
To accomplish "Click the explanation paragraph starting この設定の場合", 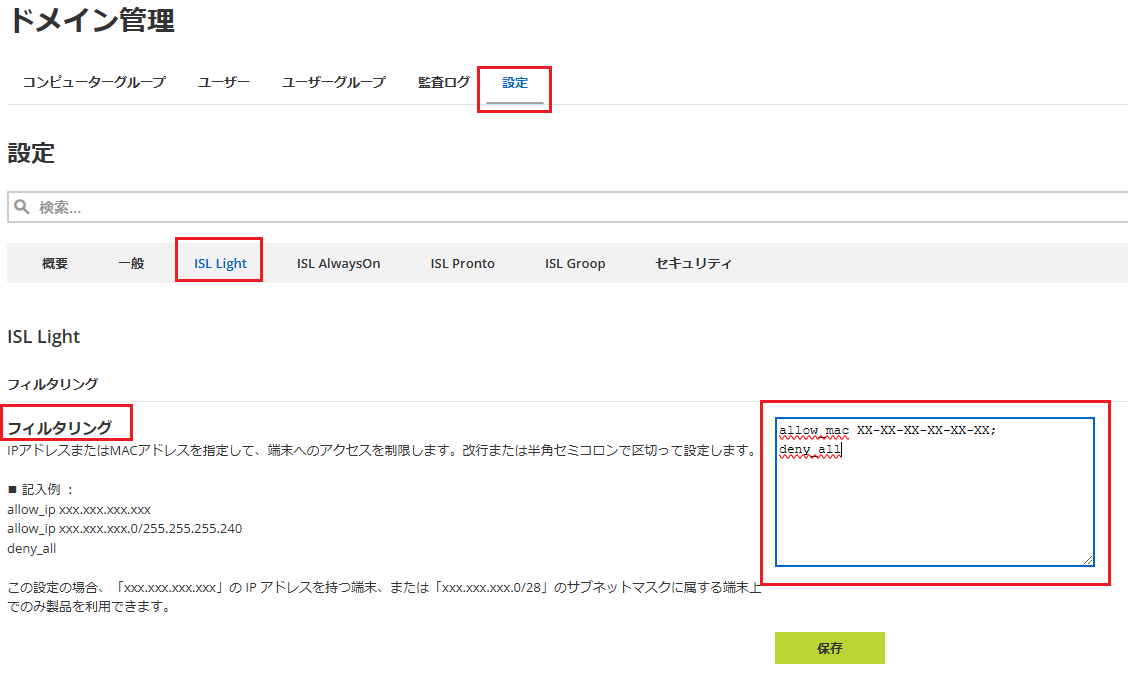I will (x=384, y=597).
